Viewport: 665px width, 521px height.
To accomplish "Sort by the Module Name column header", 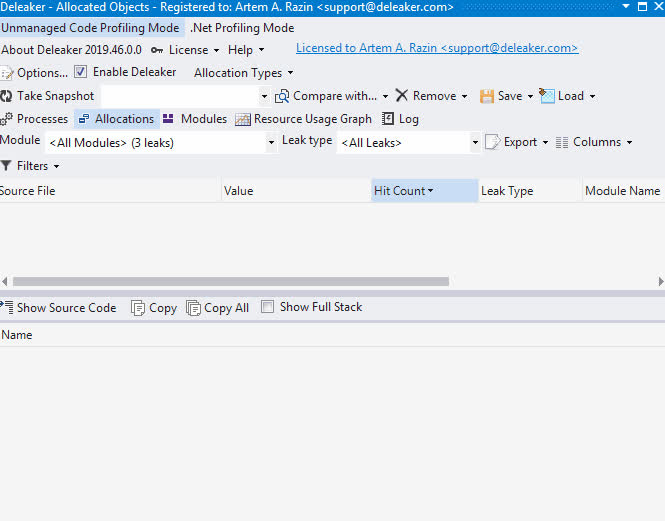I will 623,191.
